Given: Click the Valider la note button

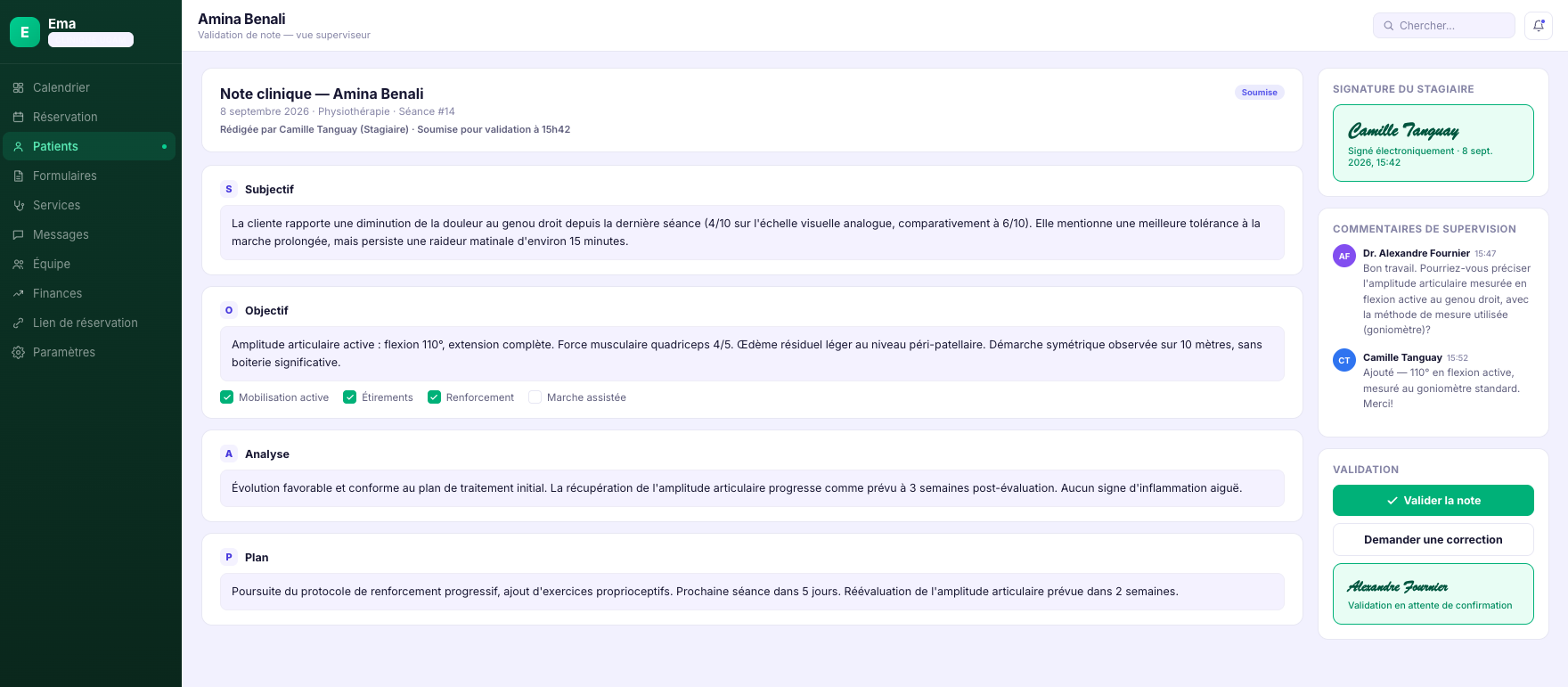Looking at the screenshot, I should click(1433, 500).
